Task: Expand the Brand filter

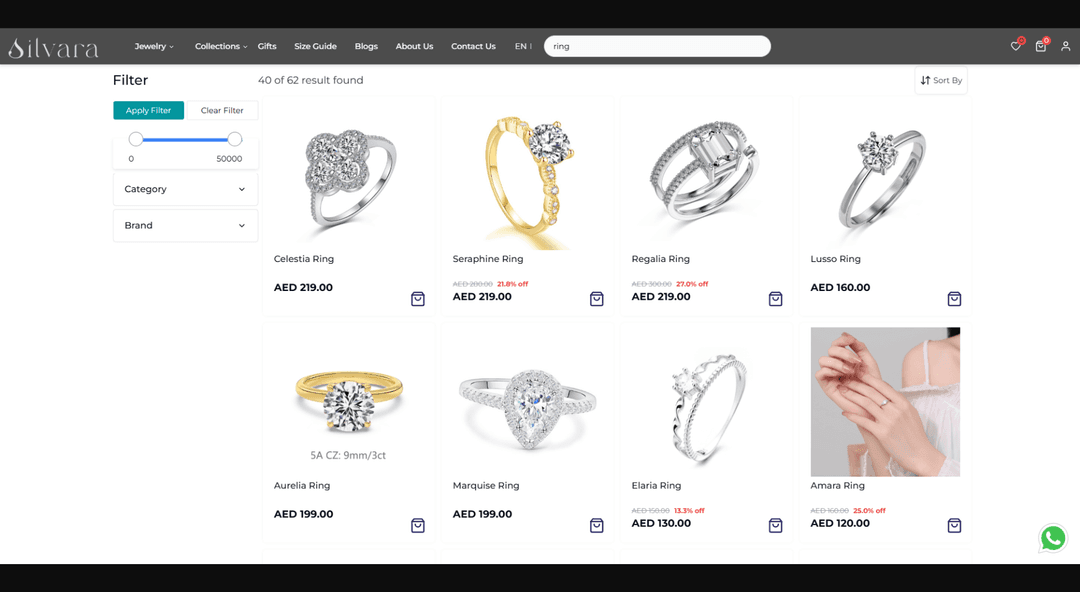Action: tap(185, 225)
